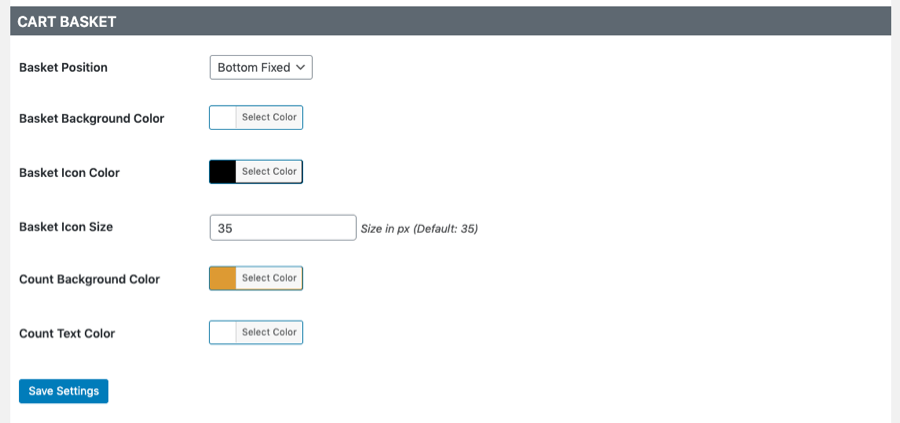Image resolution: width=900 pixels, height=423 pixels.
Task: Click the Basket Icon Size label
Action: pos(66,227)
